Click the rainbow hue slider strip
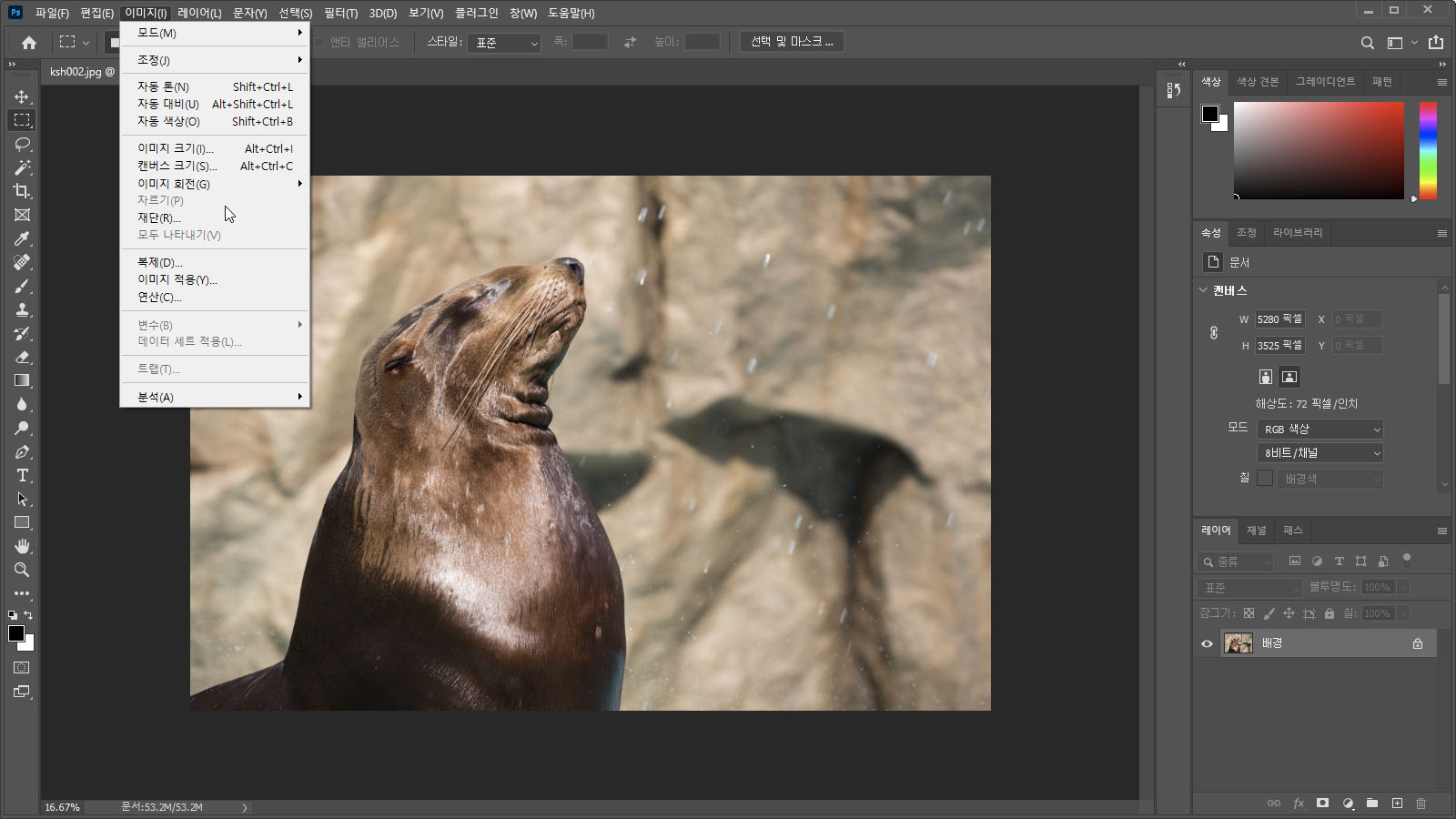 (x=1428, y=150)
